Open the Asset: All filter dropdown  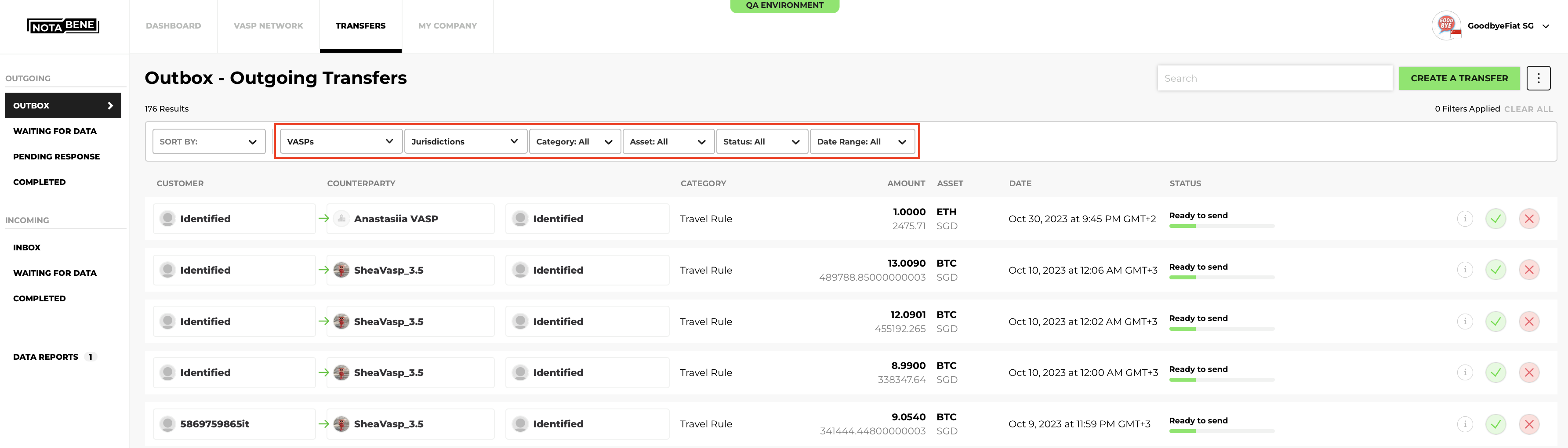pos(668,141)
